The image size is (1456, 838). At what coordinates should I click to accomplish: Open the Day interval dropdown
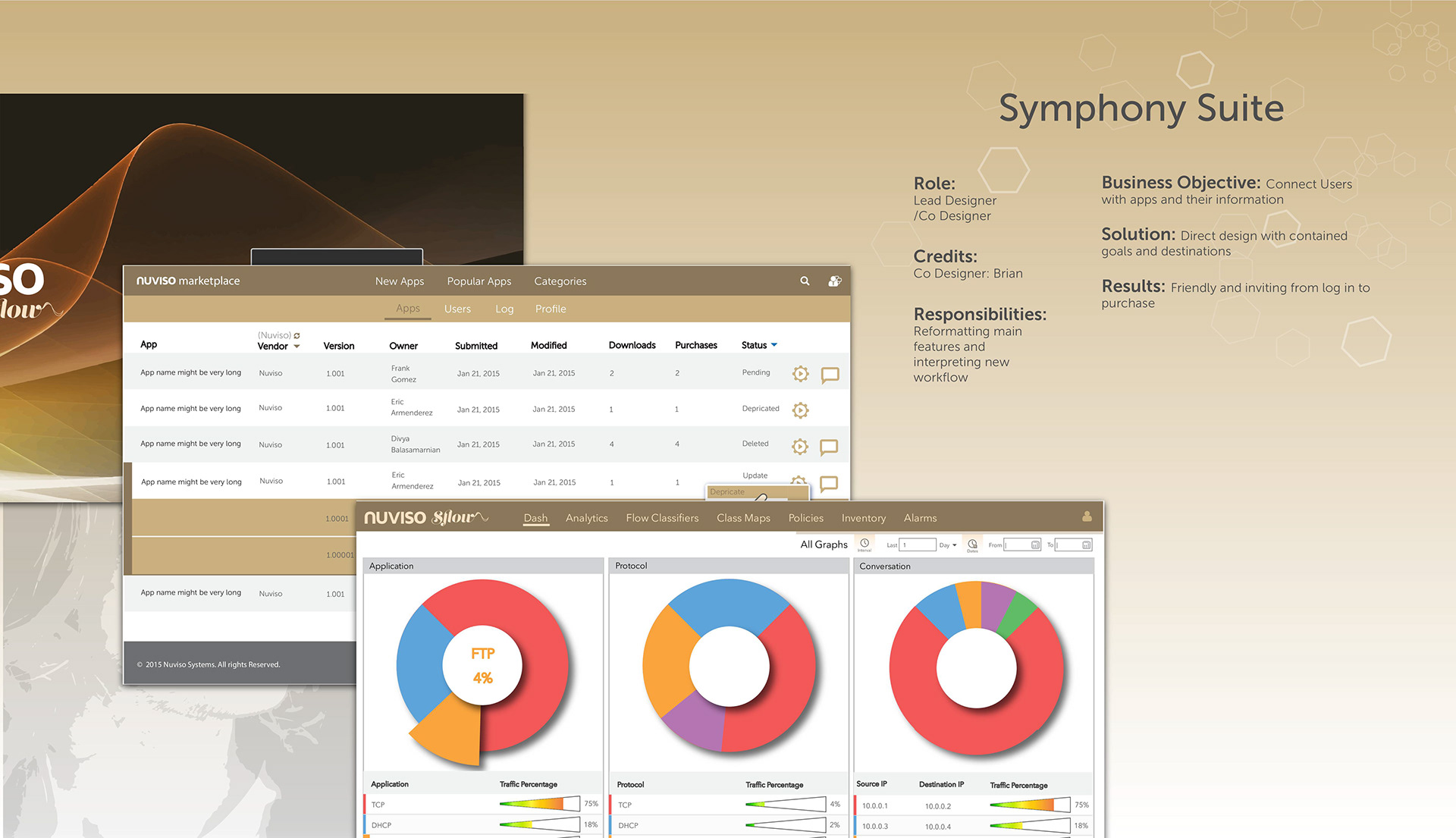[x=946, y=545]
